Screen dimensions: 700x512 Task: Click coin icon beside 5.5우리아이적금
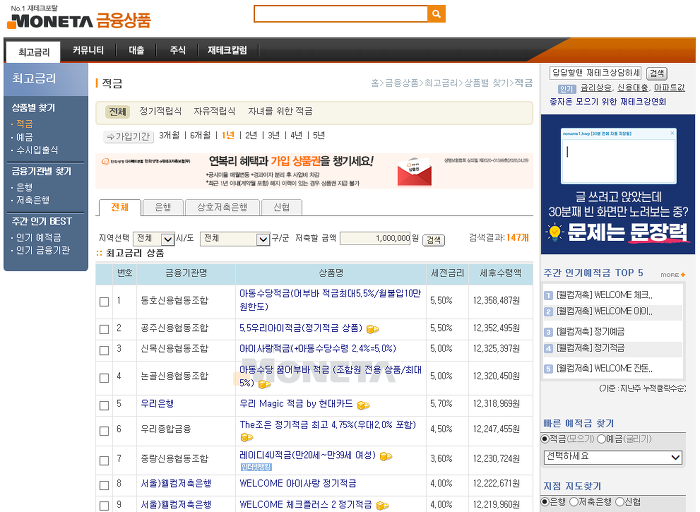tap(372, 329)
